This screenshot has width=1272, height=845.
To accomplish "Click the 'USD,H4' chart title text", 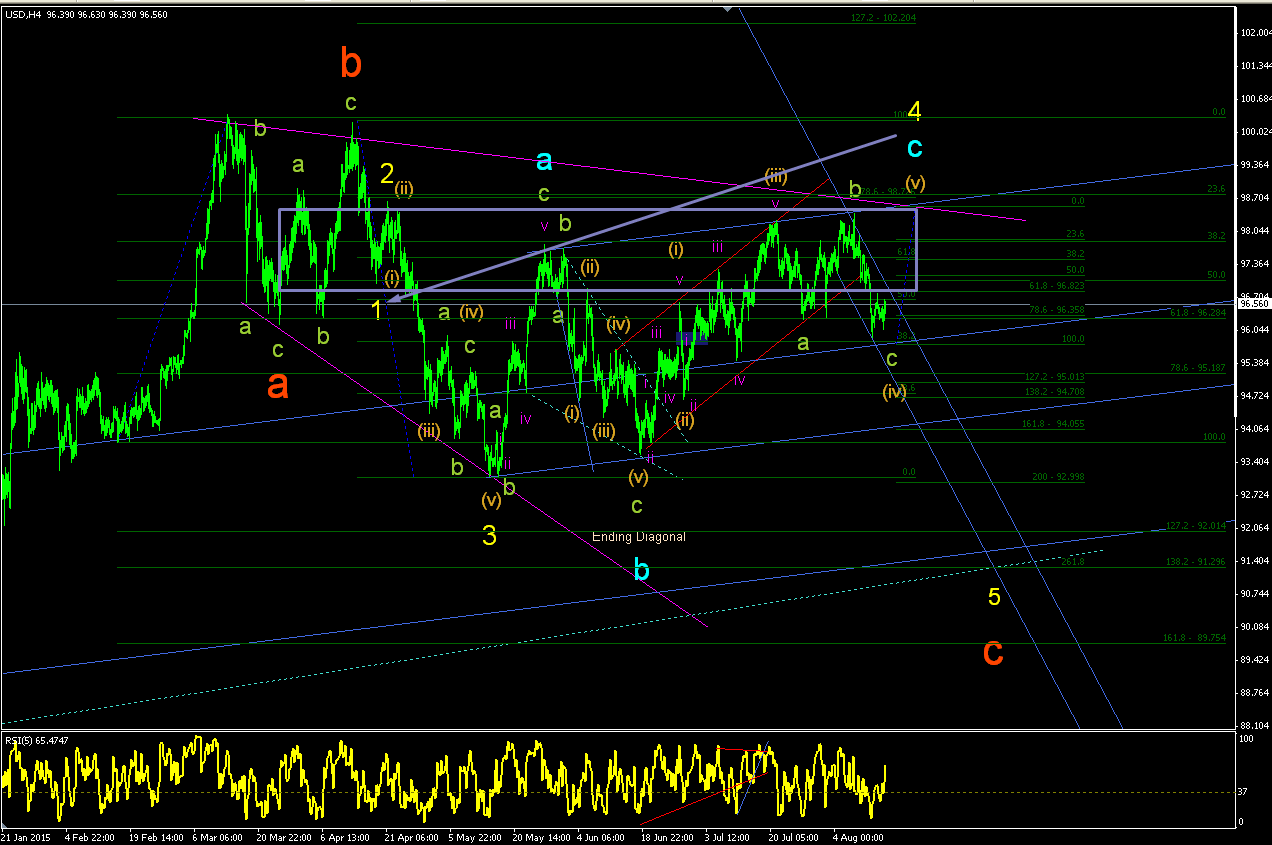I will 23,14.
